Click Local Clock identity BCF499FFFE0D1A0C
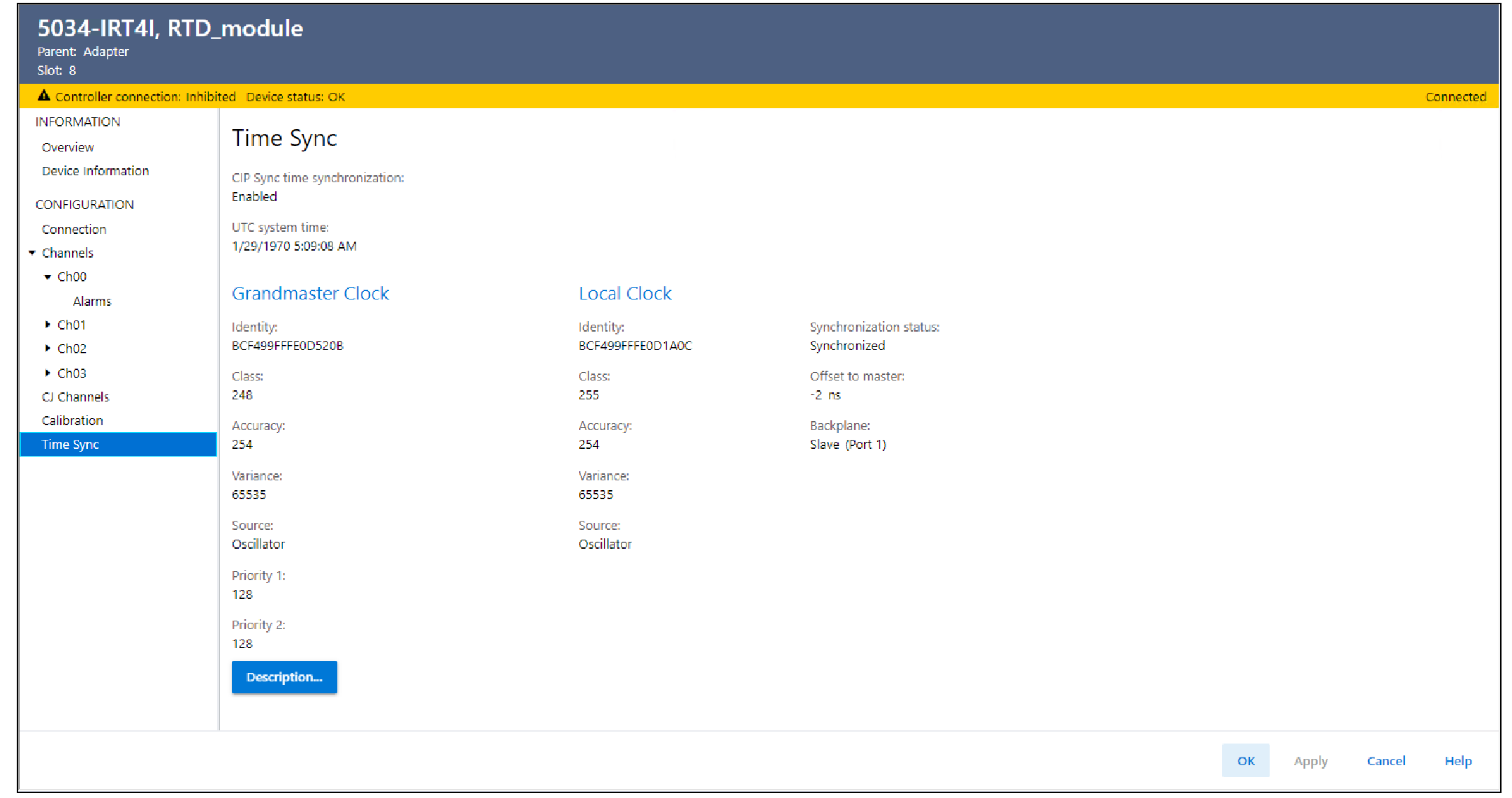The height and width of the screenshot is (798, 1512). (x=635, y=346)
